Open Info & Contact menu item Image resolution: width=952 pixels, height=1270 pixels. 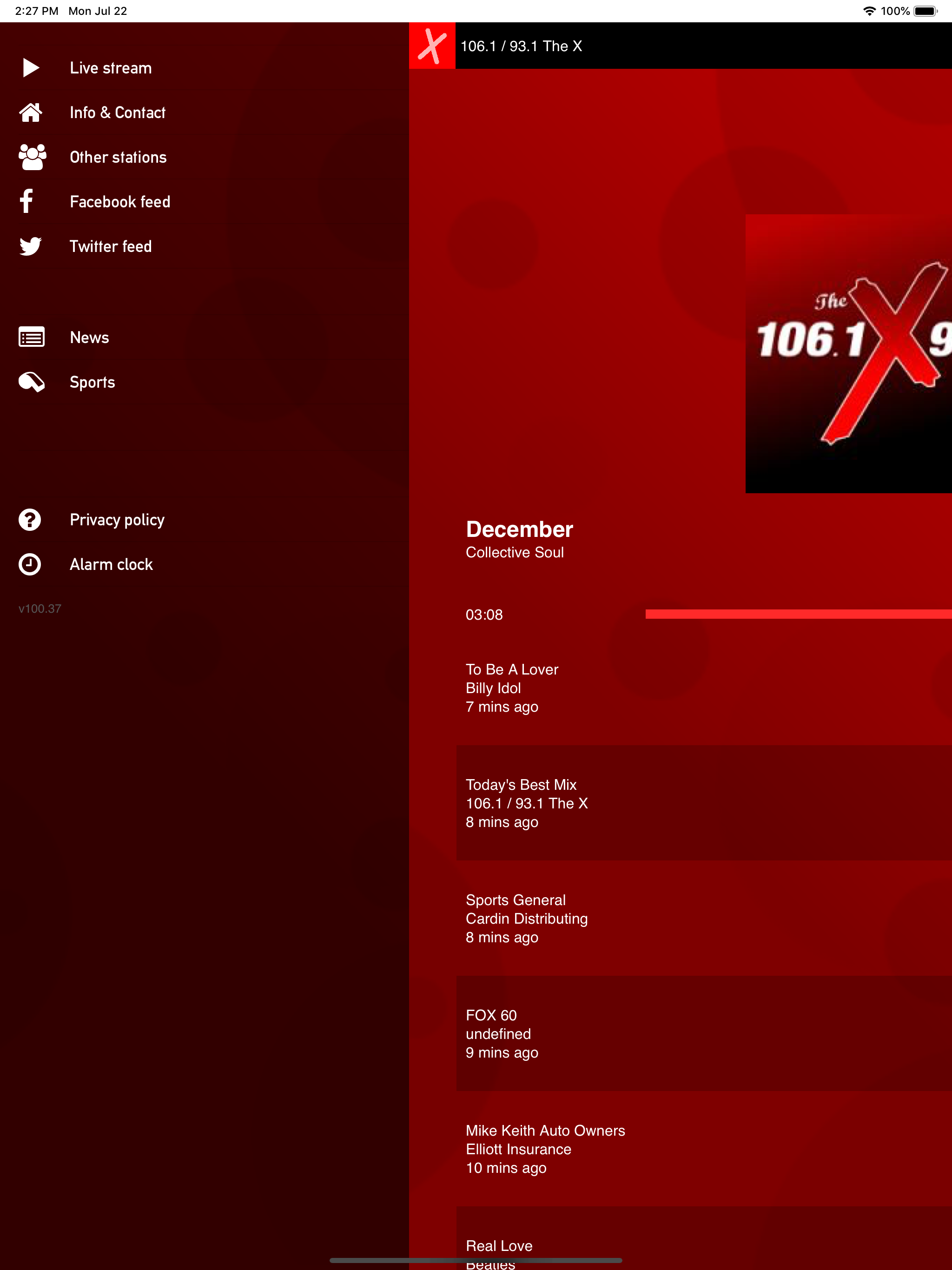[x=205, y=112]
